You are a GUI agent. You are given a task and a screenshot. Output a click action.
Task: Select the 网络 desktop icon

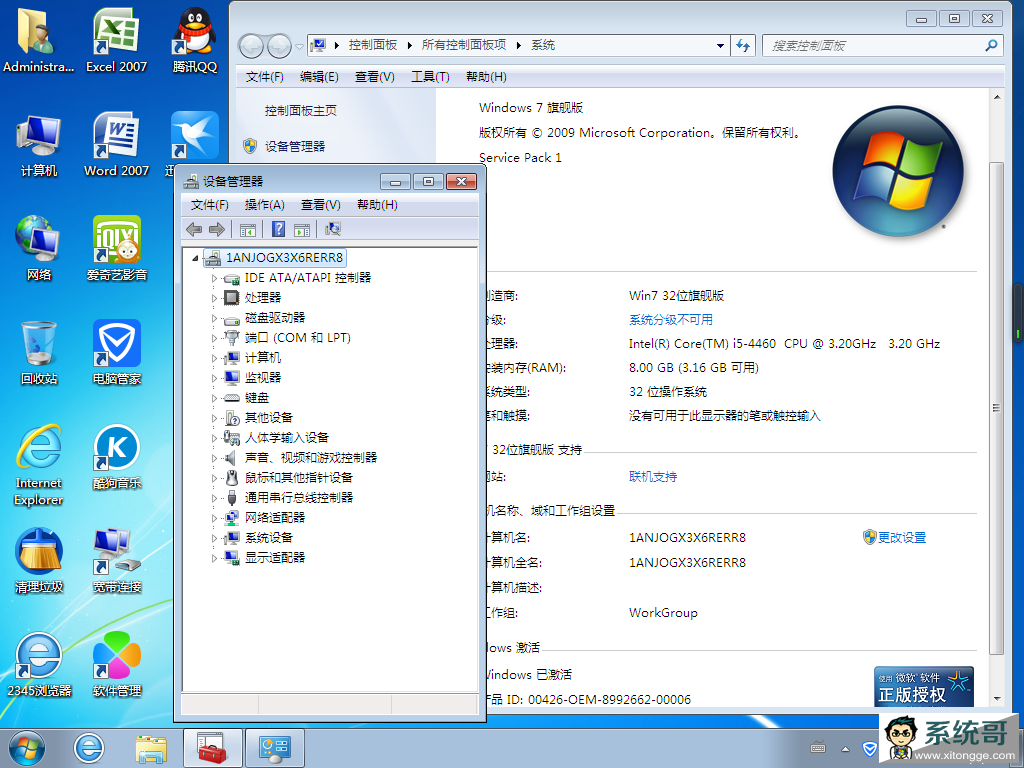[39, 248]
